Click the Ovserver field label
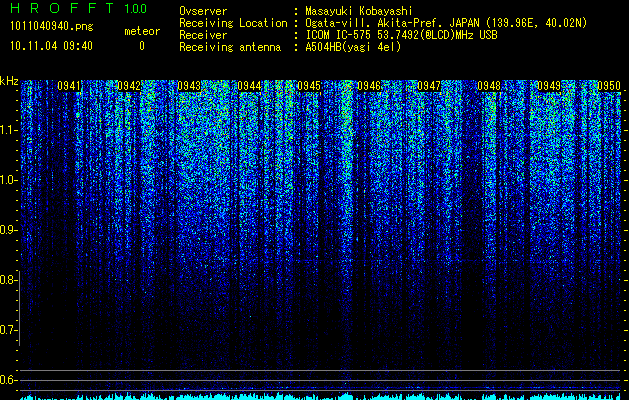 click(203, 11)
